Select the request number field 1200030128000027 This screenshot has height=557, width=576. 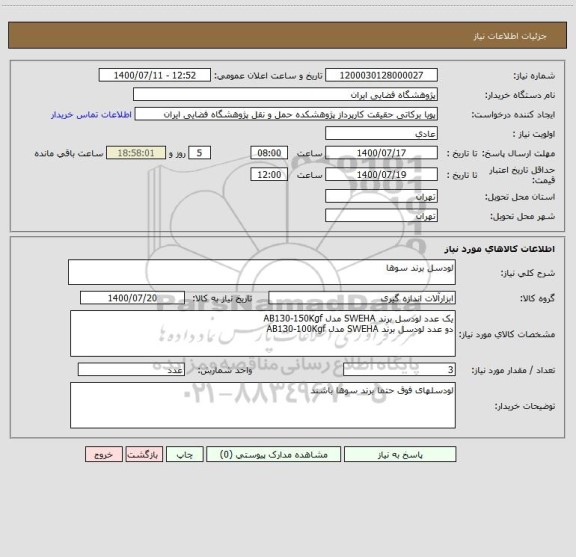click(381, 75)
